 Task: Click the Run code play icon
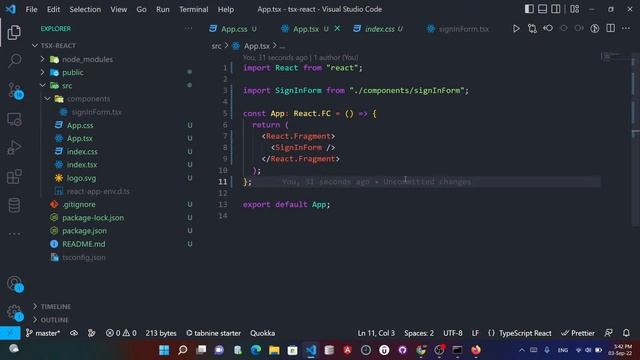pos(516,29)
